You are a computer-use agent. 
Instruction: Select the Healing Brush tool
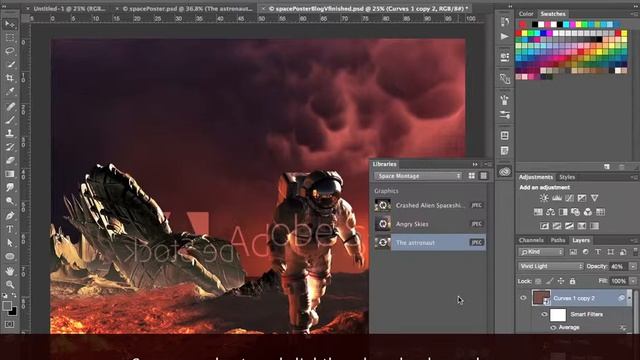(x=10, y=107)
